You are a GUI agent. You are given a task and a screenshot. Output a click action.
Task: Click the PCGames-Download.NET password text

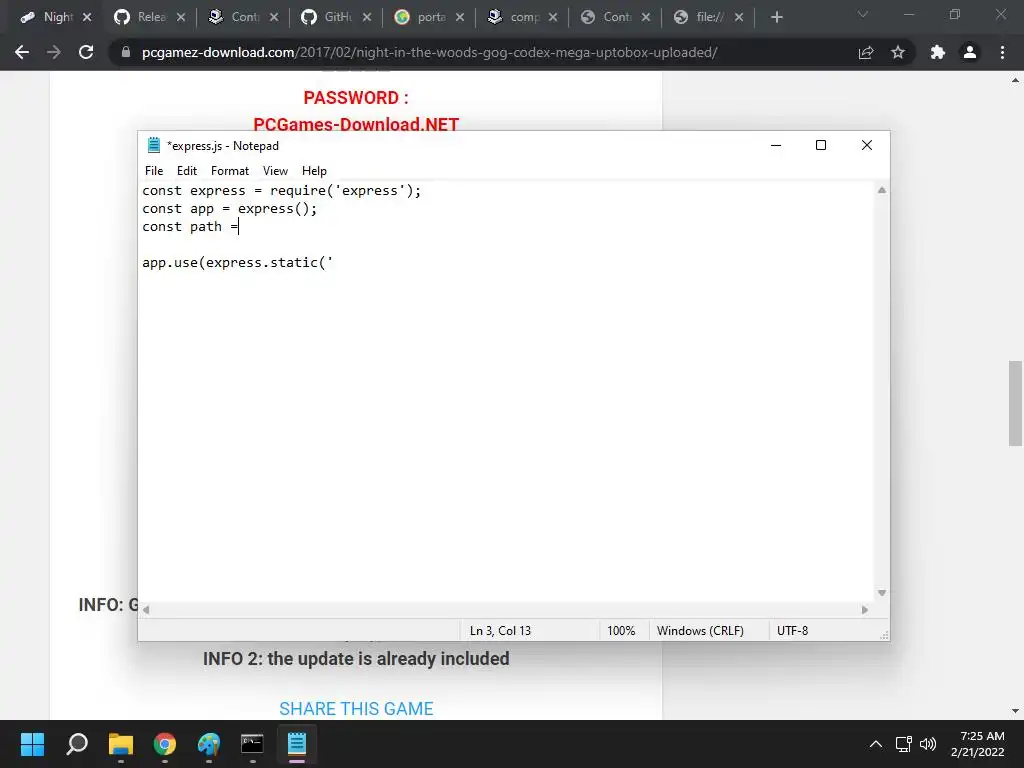[356, 124]
